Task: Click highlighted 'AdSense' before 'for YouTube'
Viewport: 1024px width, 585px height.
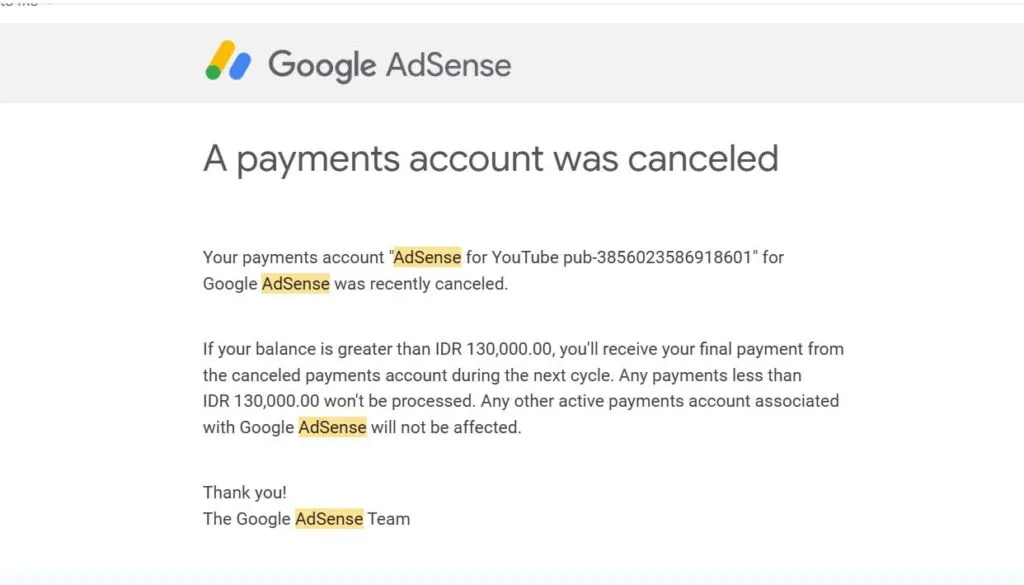Action: (427, 257)
